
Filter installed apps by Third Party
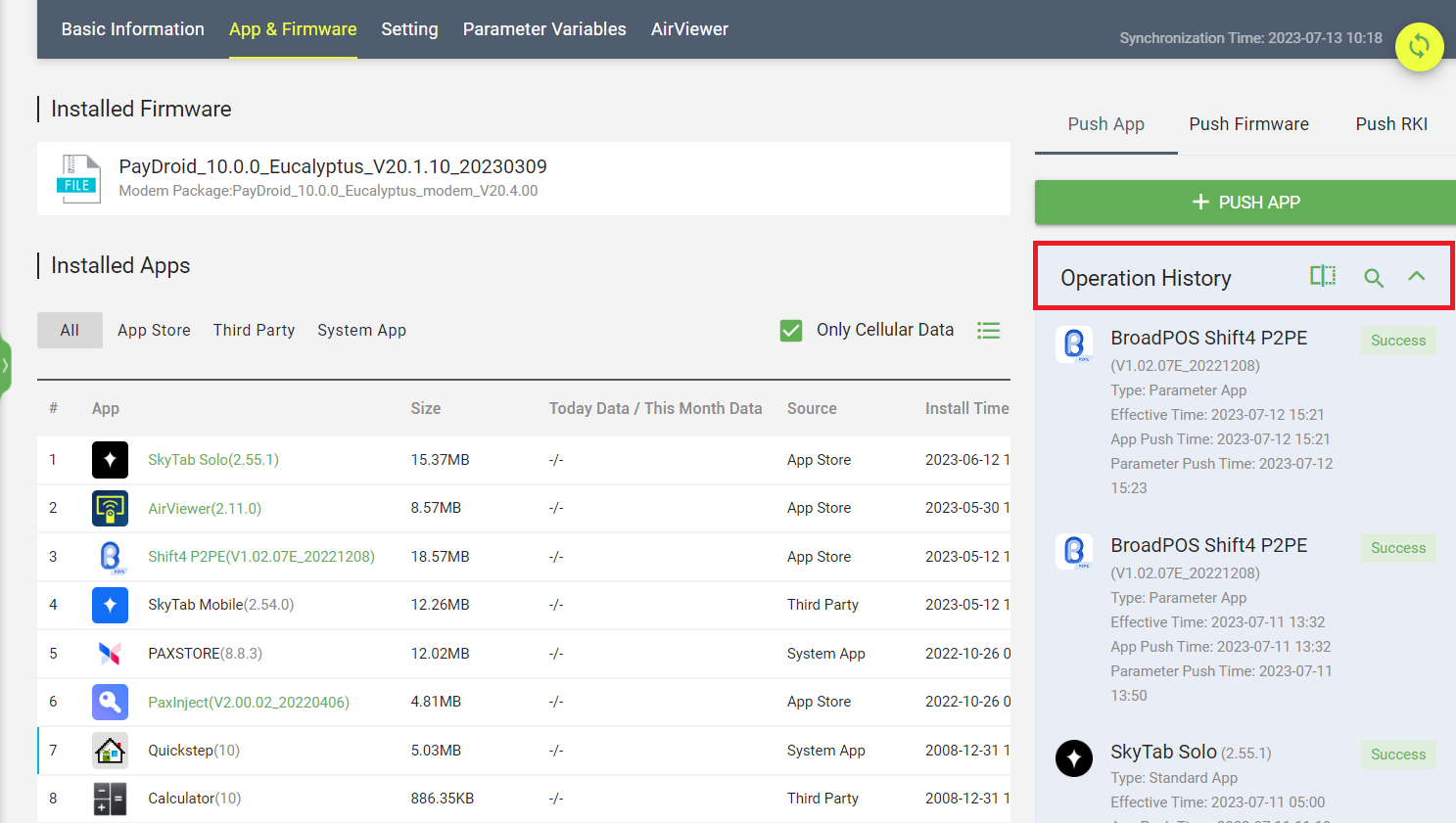(x=254, y=331)
